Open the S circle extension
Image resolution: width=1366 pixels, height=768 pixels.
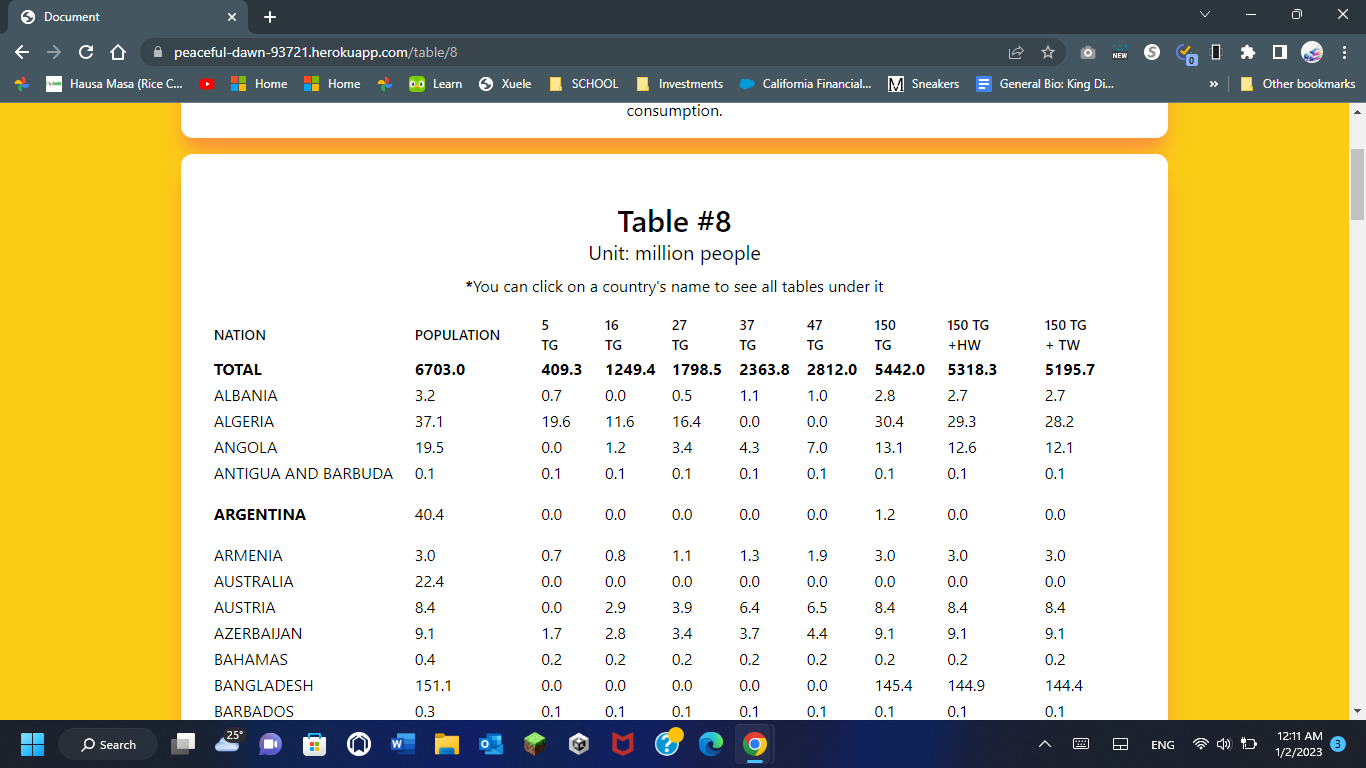pos(1152,52)
